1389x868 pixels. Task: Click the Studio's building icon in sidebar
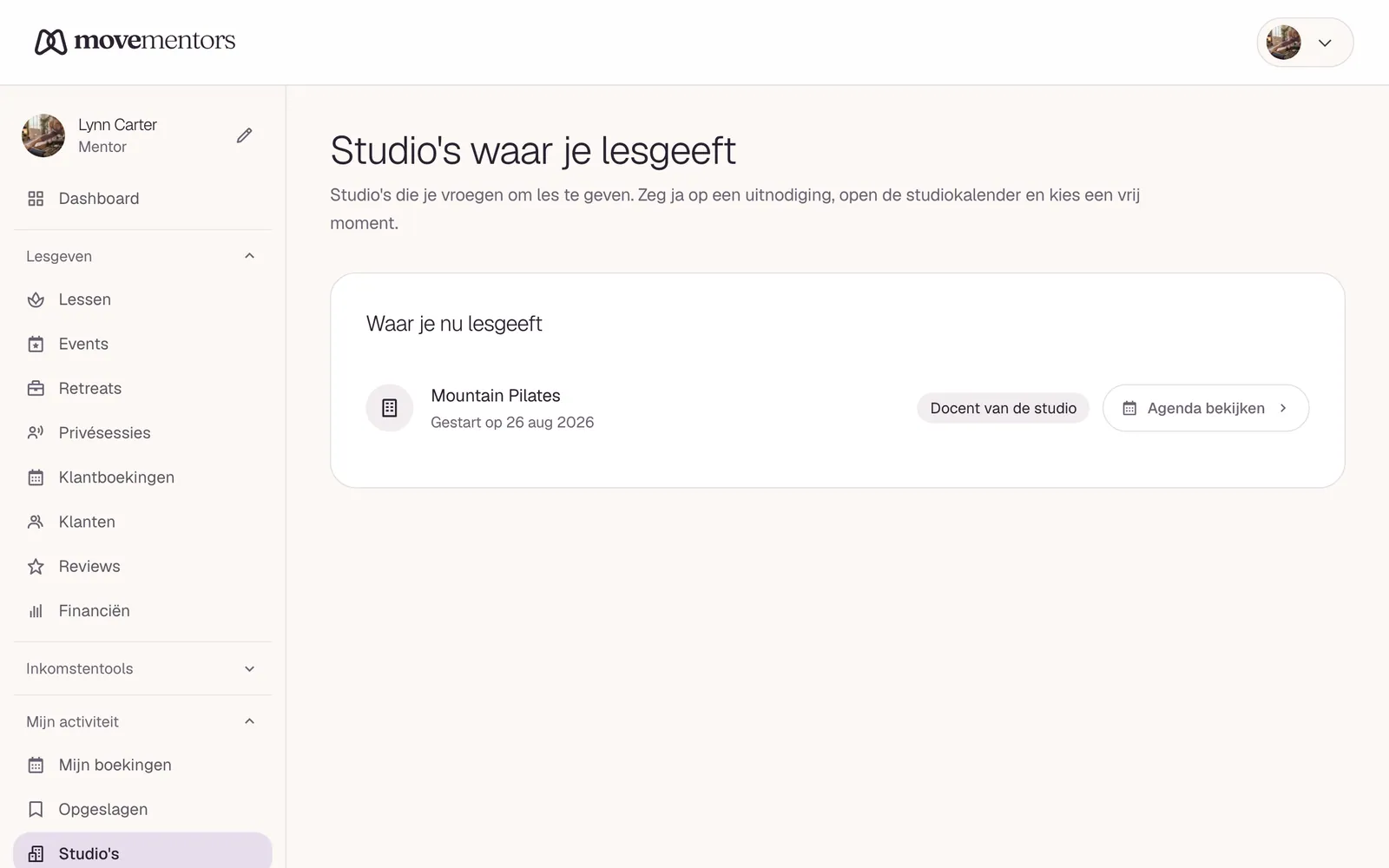36,854
